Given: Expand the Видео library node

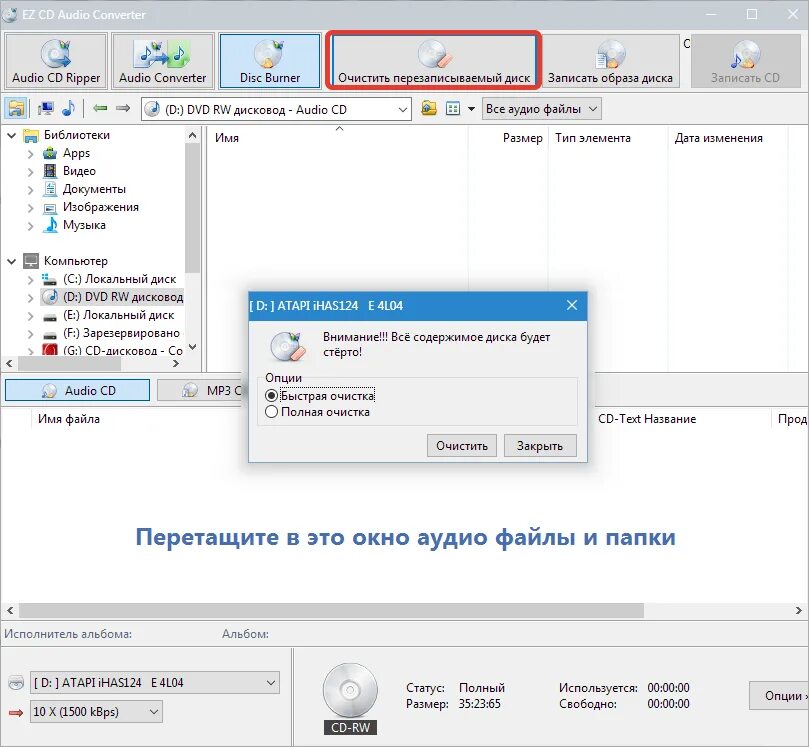Looking at the screenshot, I should pyautogui.click(x=30, y=172).
